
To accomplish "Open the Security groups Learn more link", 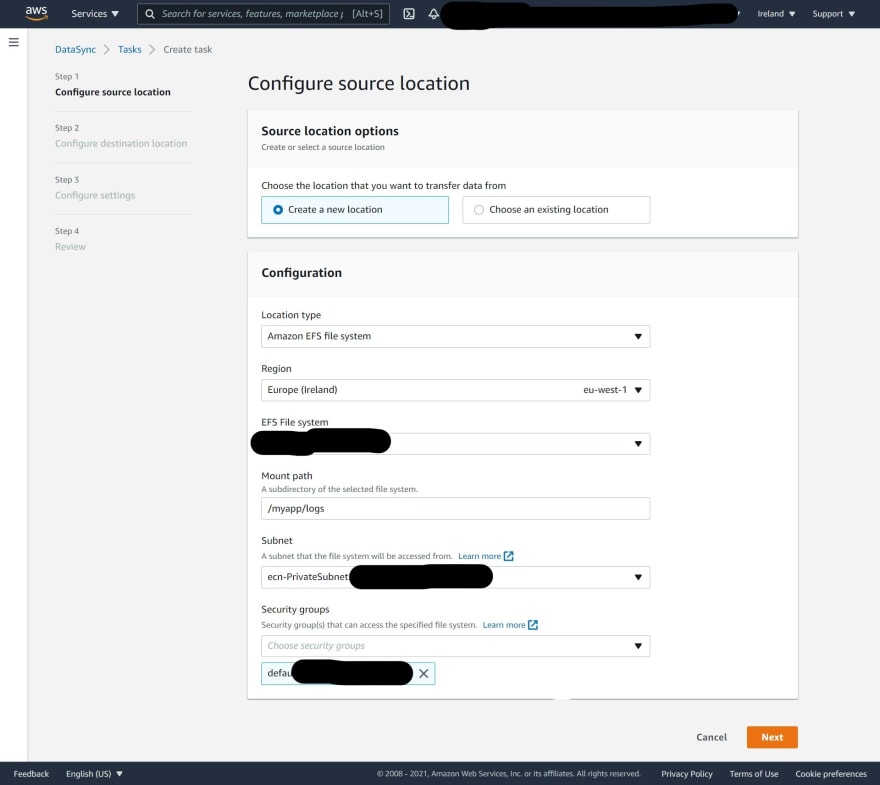I will pos(510,625).
